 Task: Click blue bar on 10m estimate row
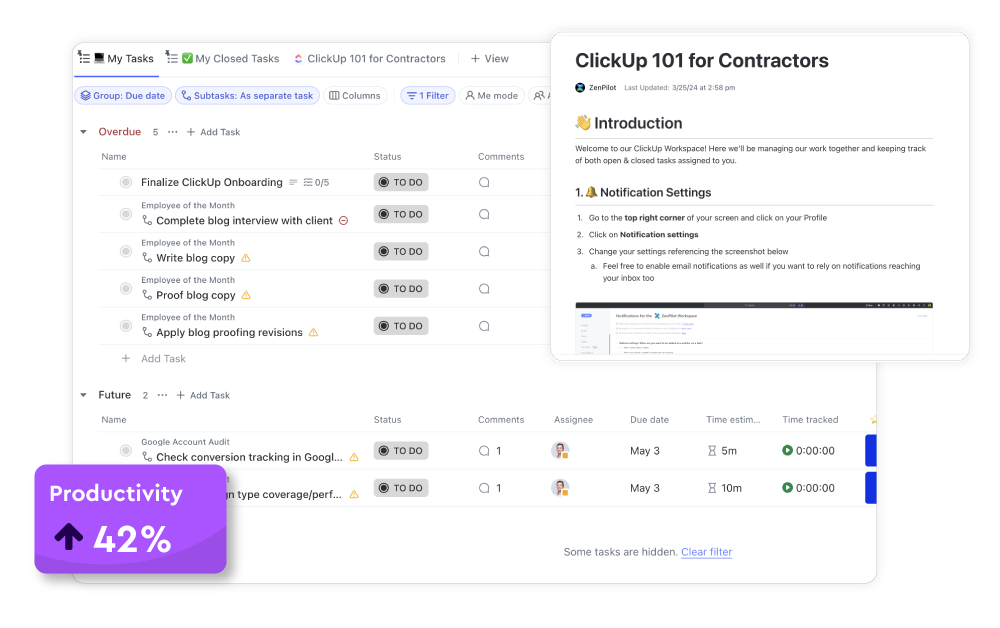(871, 488)
